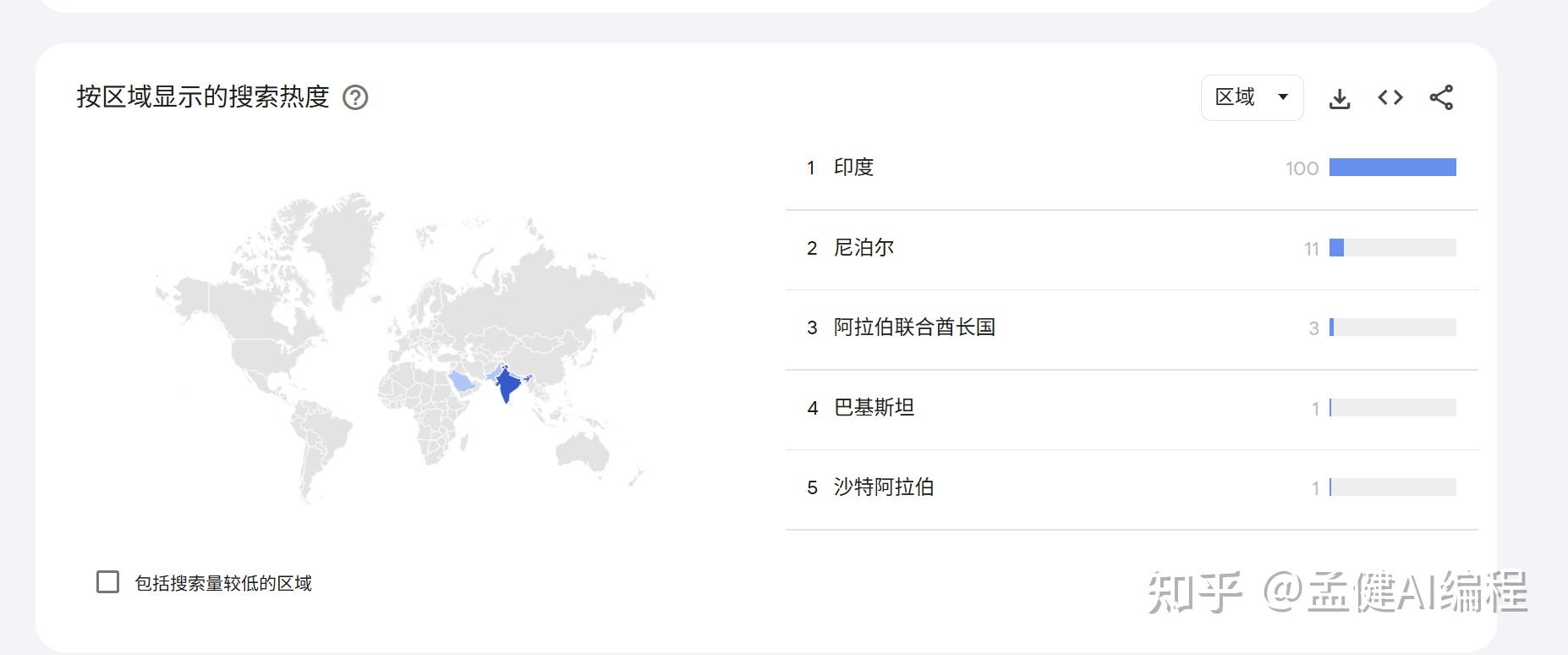Click India highlighted on the world map

click(x=507, y=385)
